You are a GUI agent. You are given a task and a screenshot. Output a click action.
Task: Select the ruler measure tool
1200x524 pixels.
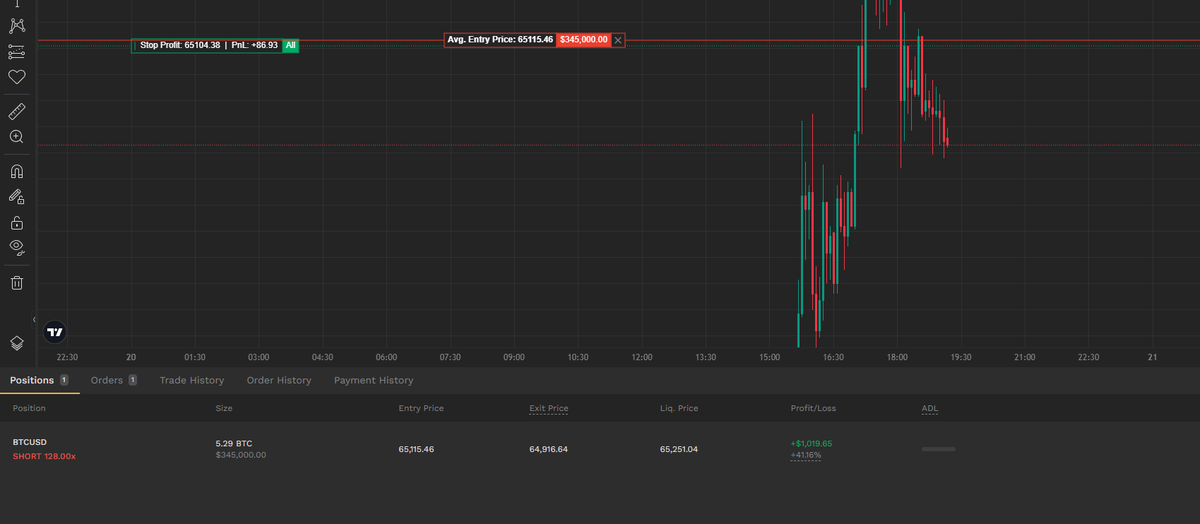pos(17,111)
